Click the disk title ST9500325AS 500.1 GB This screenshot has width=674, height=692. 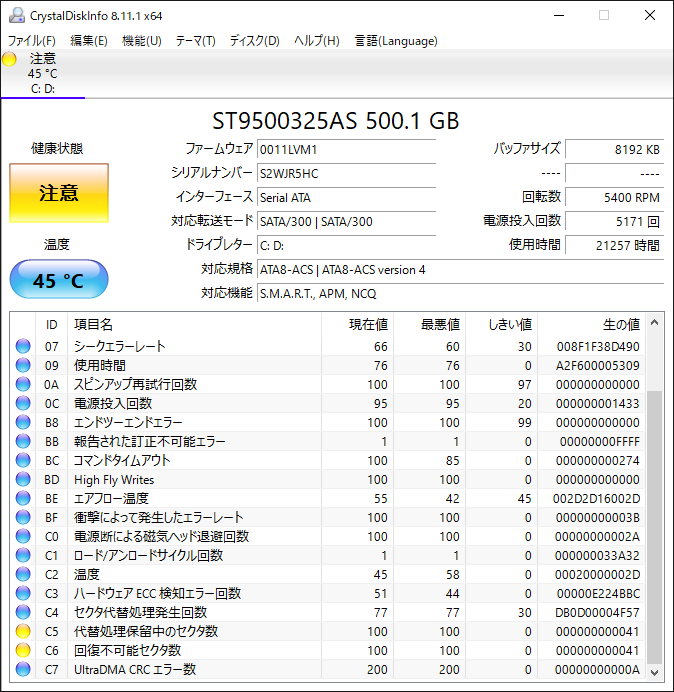point(336,121)
